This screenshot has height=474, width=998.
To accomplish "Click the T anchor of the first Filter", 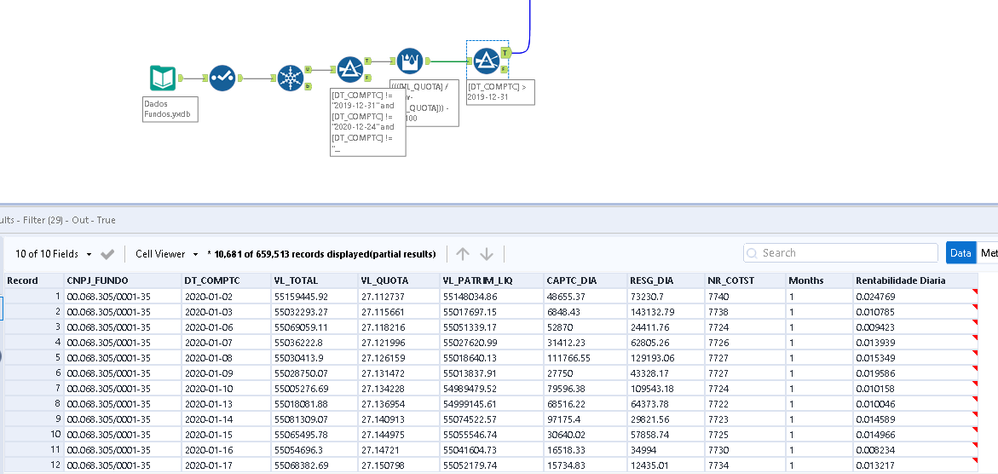I will click(367, 60).
